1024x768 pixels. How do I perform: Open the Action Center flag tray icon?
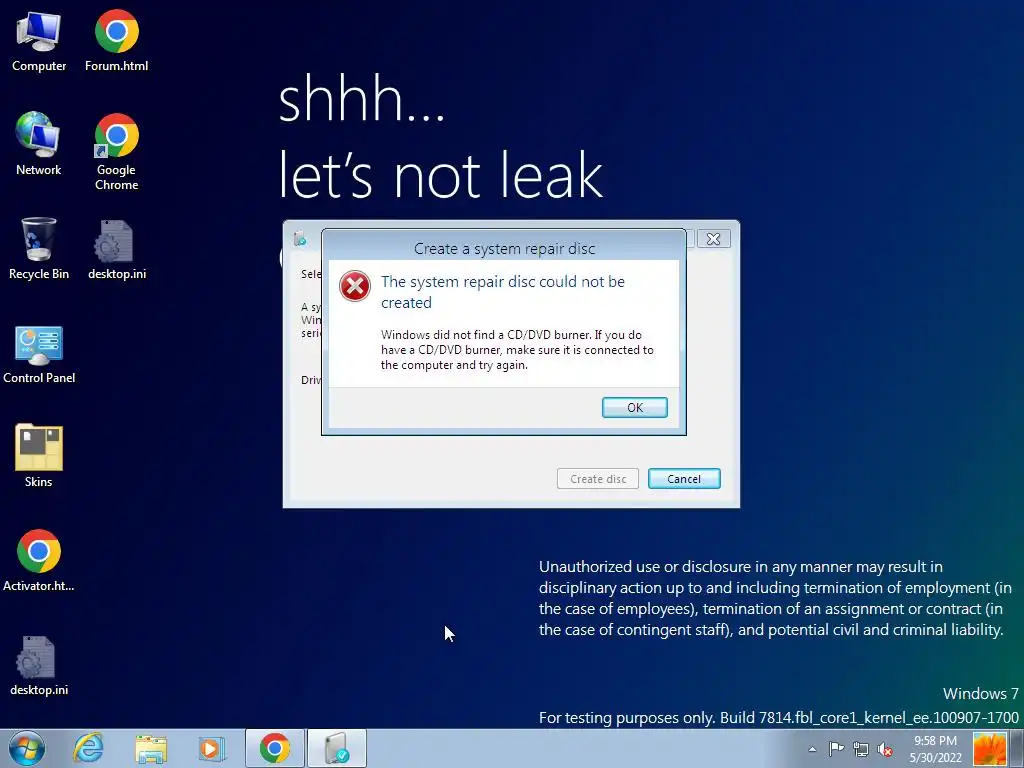[x=836, y=749]
